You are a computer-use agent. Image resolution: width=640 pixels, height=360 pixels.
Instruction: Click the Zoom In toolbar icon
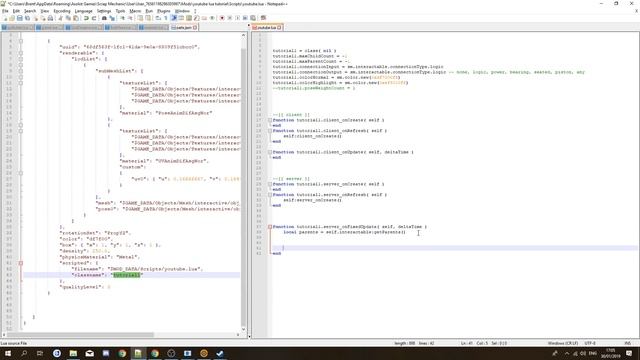[x=122, y=18]
